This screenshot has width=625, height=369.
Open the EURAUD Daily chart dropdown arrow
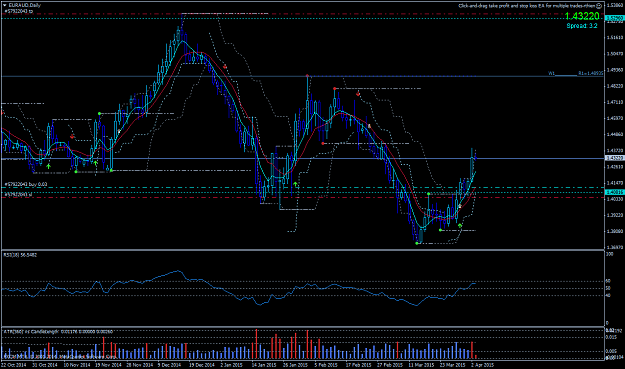[x=4, y=5]
